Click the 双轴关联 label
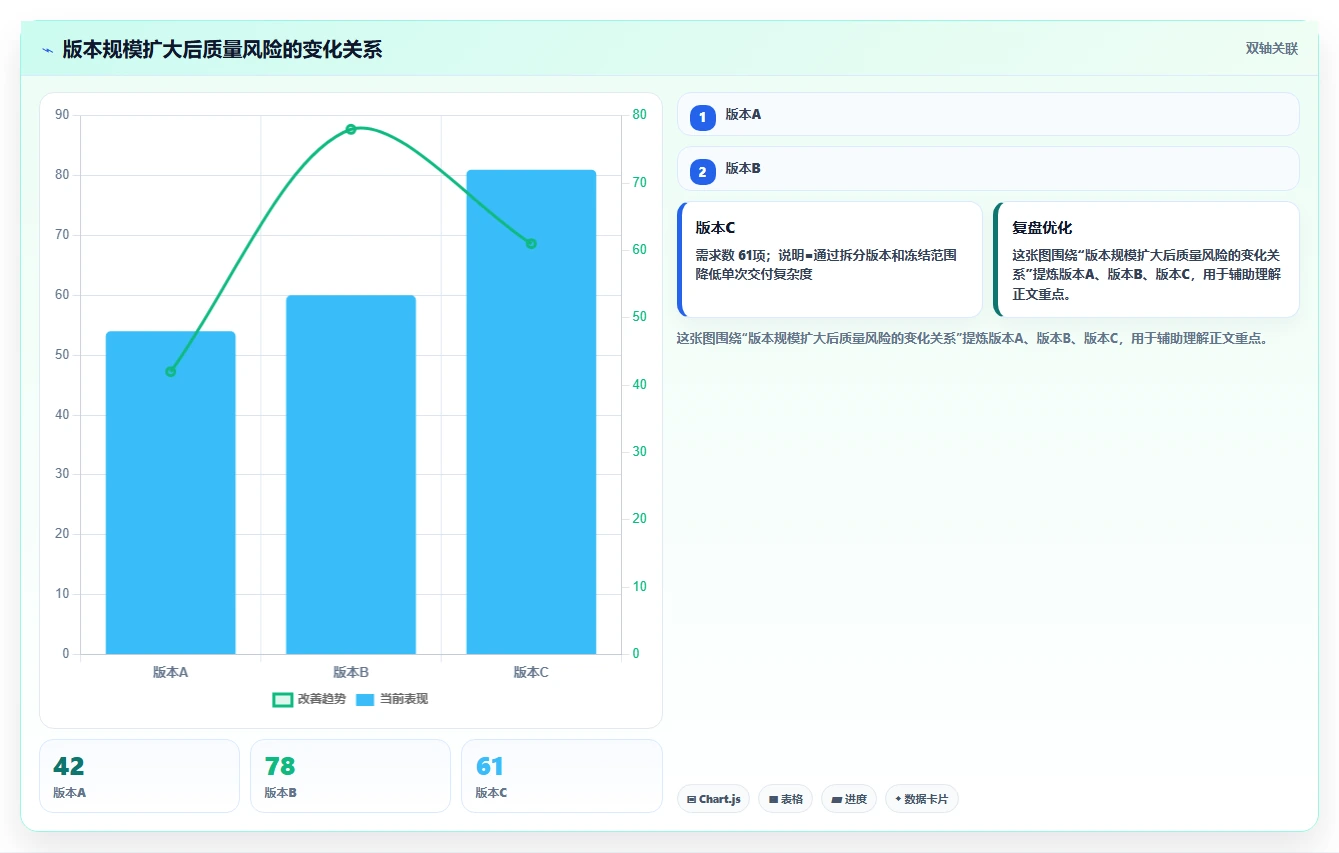 1271,48
